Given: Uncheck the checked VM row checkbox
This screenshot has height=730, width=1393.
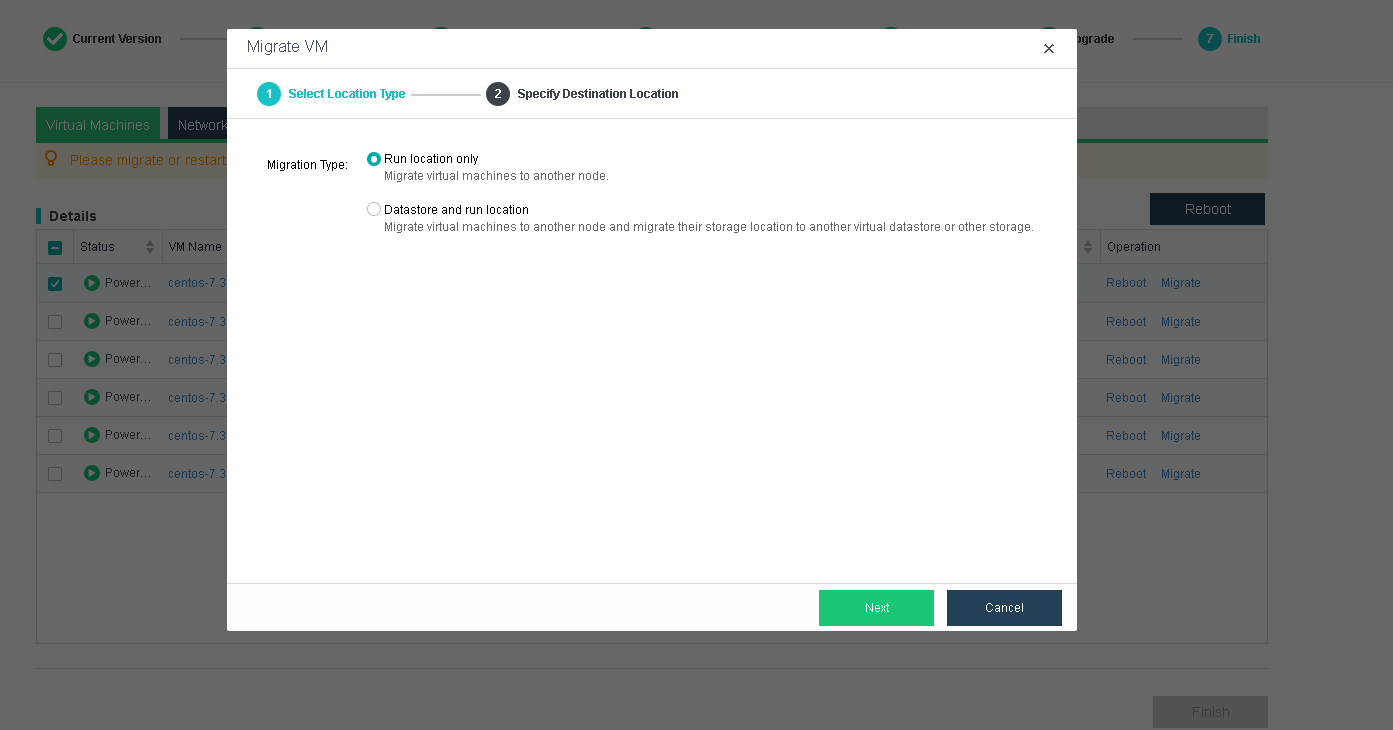Looking at the screenshot, I should 55,284.
